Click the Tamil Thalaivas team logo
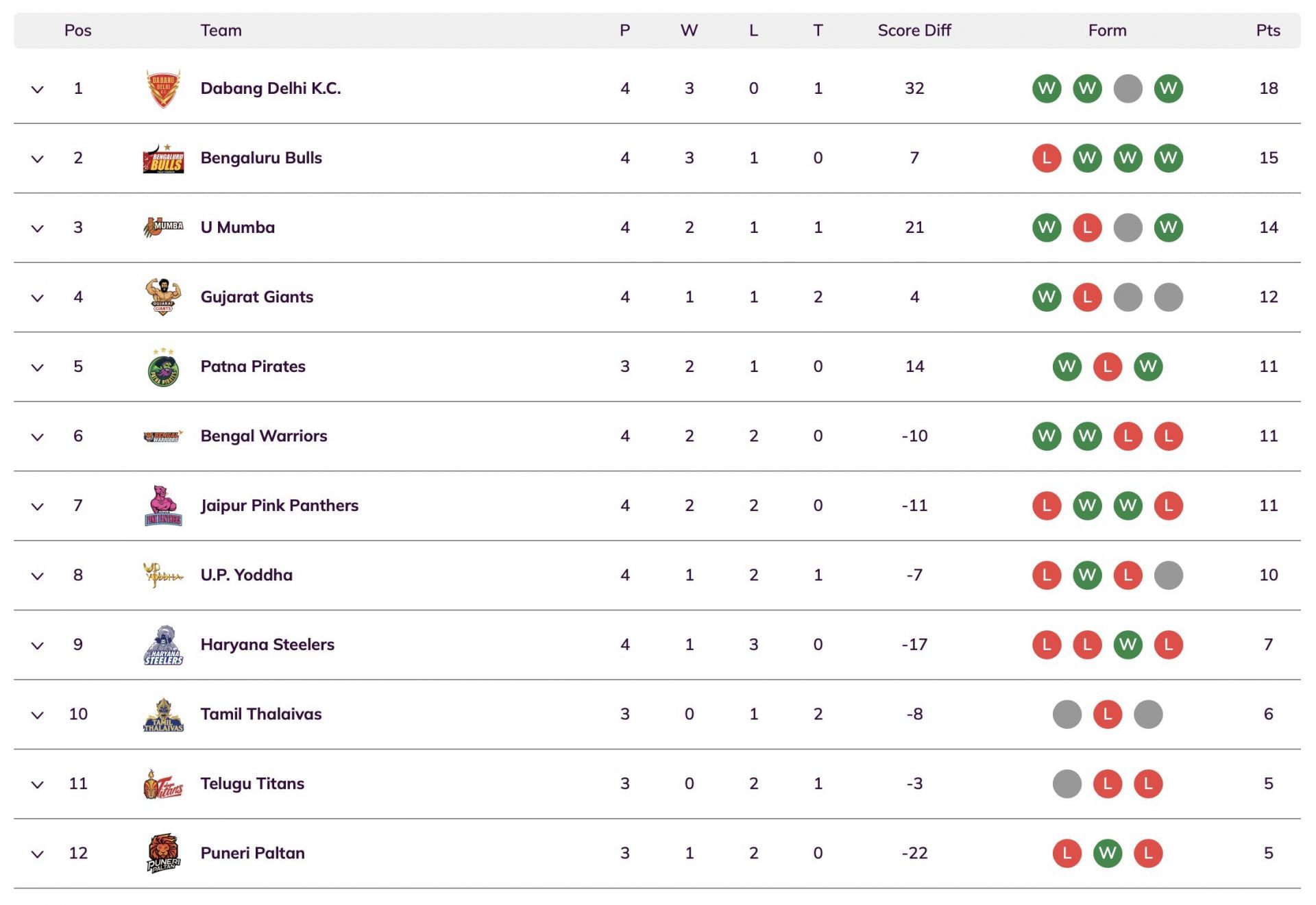Viewport: 1316px width, 905px height. coord(163,715)
